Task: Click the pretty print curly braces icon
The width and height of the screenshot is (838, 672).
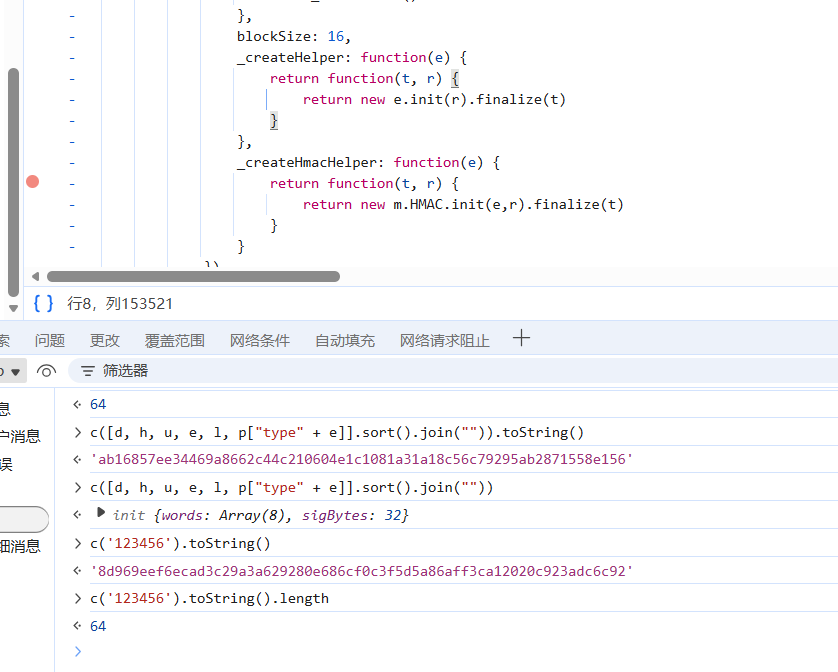Action: coord(43,303)
